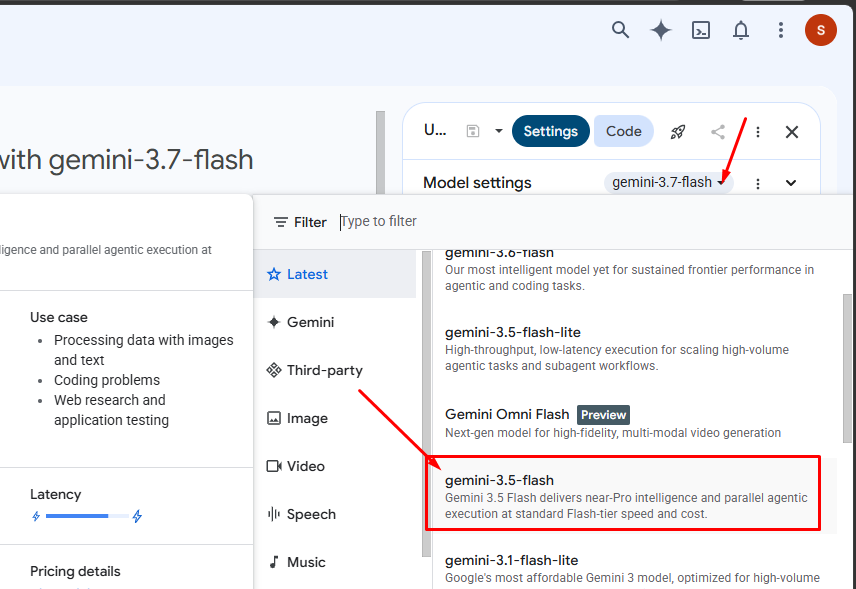
Task: Click the "Model settings" label
Action: click(477, 183)
